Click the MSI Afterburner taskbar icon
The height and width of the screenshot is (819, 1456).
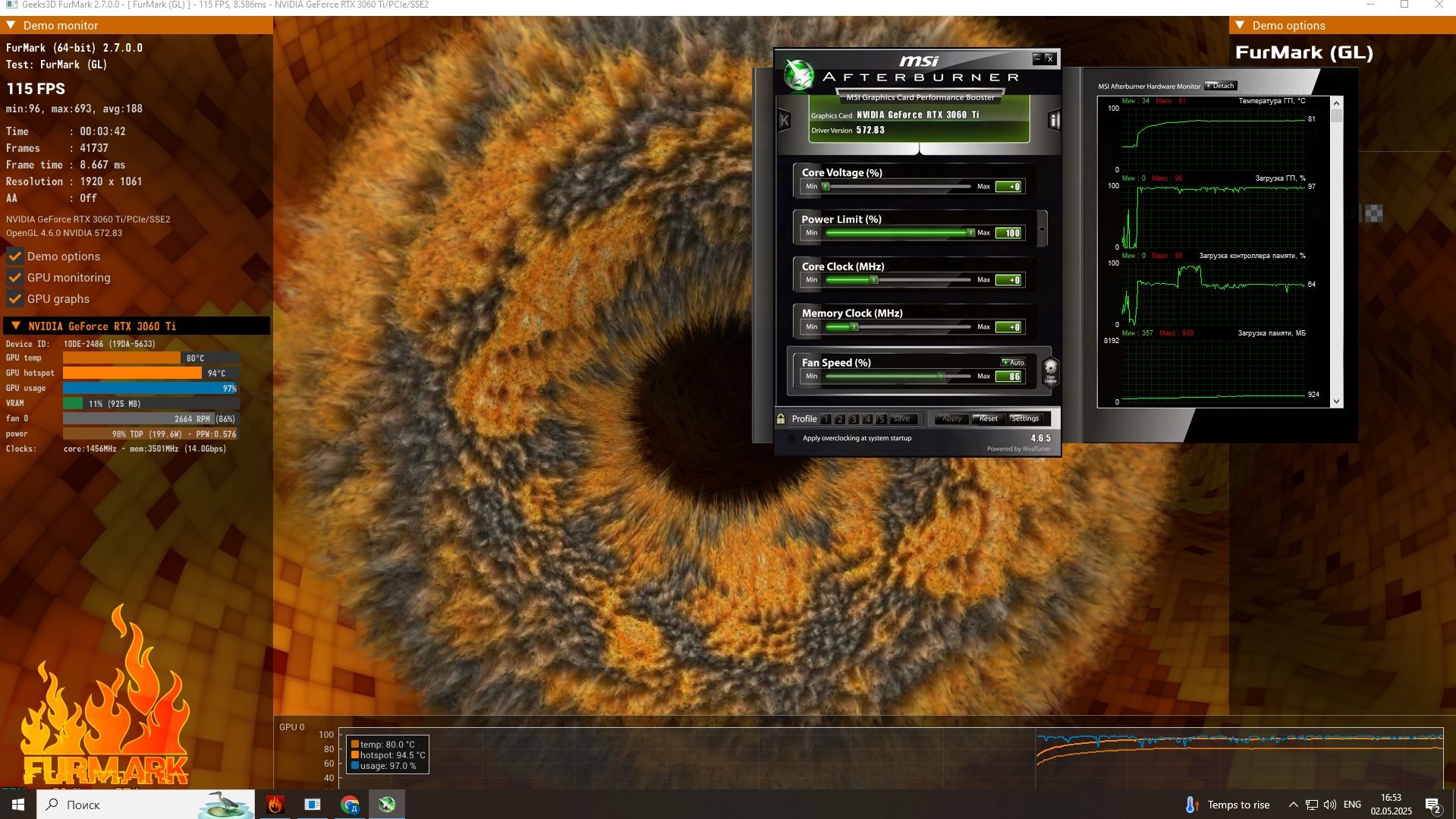387,805
